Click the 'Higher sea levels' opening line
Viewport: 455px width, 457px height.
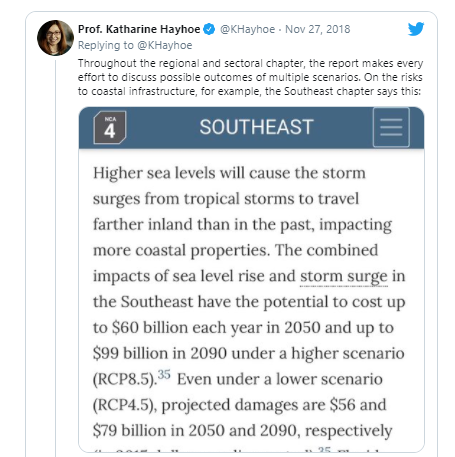coord(229,174)
